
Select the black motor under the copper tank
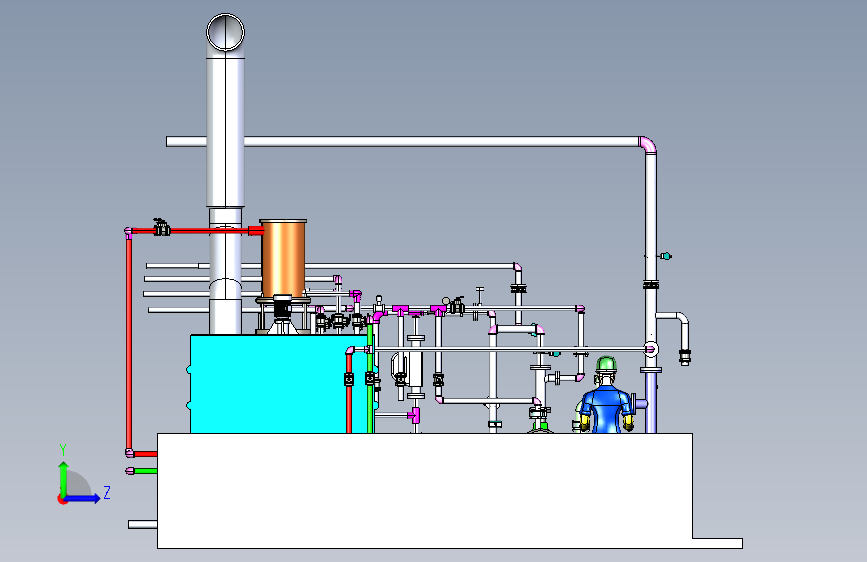click(x=282, y=308)
